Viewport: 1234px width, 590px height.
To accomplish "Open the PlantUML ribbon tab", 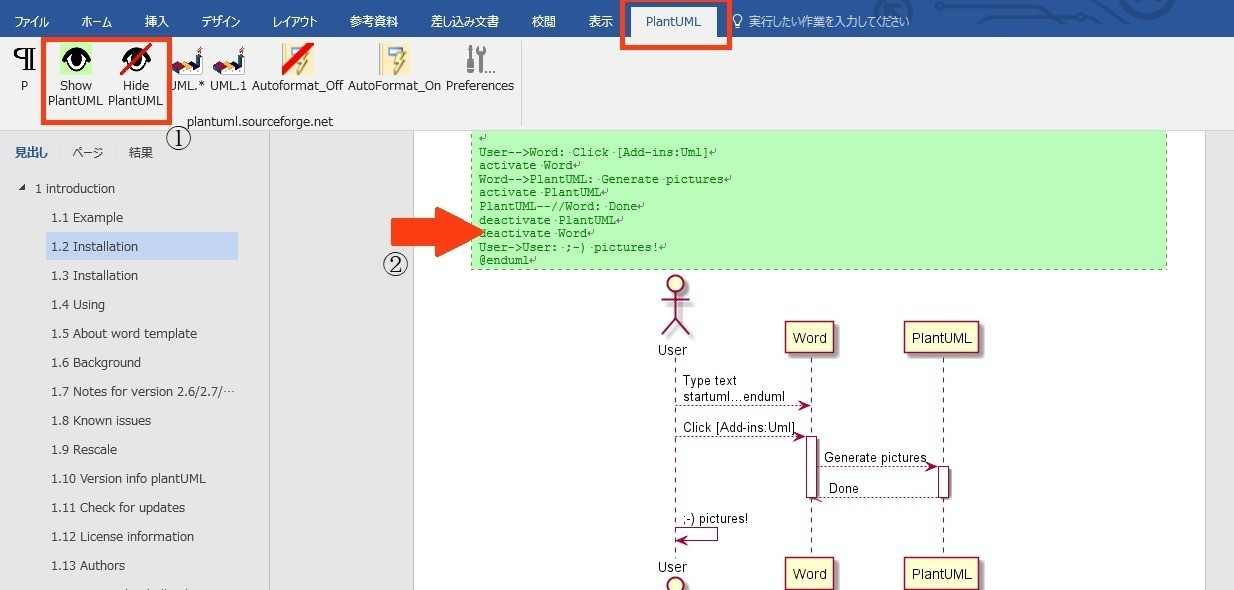I will (673, 21).
